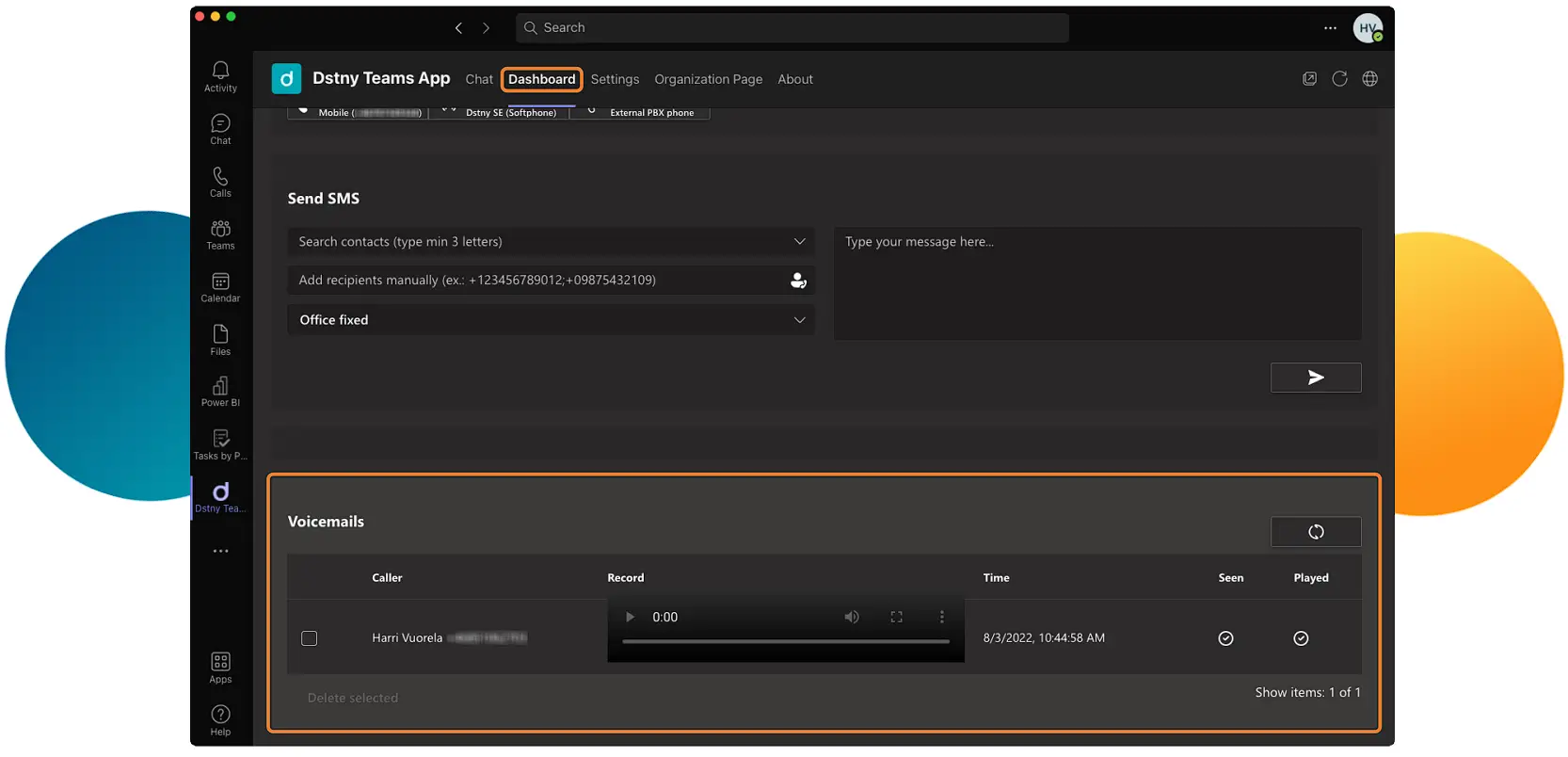This screenshot has width=1568, height=757.
Task: Open the About tab
Action: (x=795, y=79)
